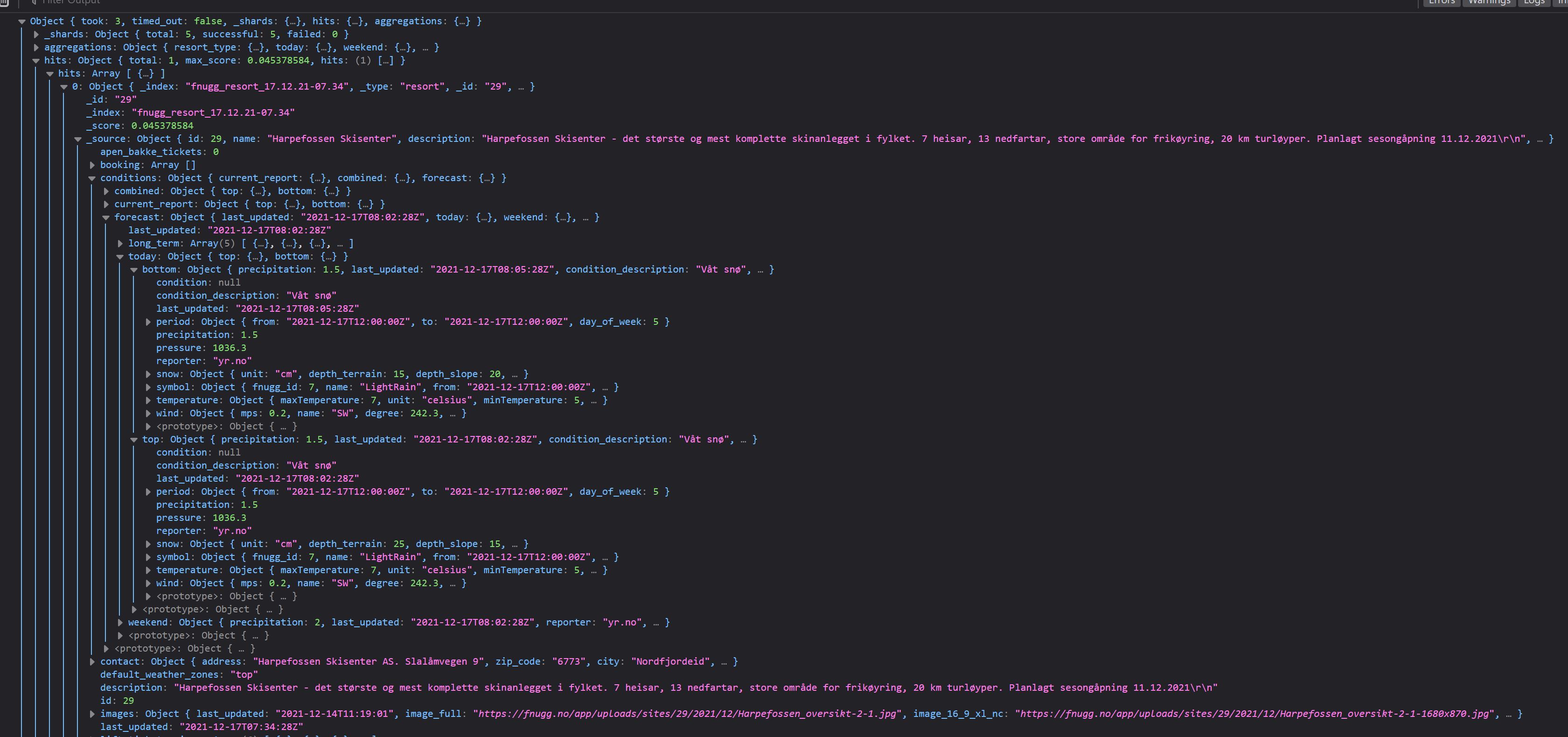This screenshot has width=1568, height=737.
Task: Collapse the _source object node
Action: [x=78, y=139]
